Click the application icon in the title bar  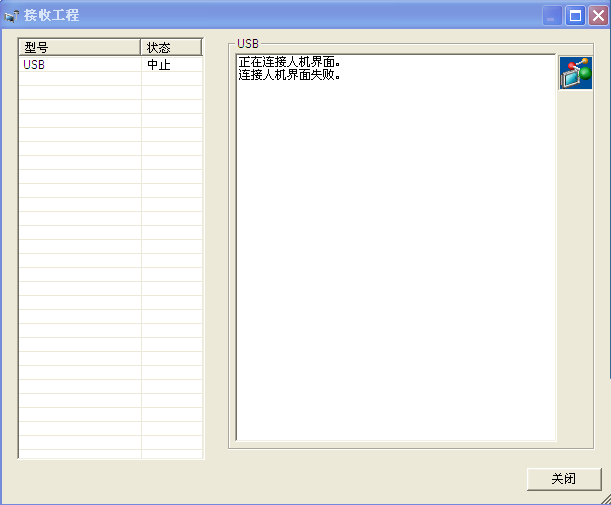pos(12,16)
